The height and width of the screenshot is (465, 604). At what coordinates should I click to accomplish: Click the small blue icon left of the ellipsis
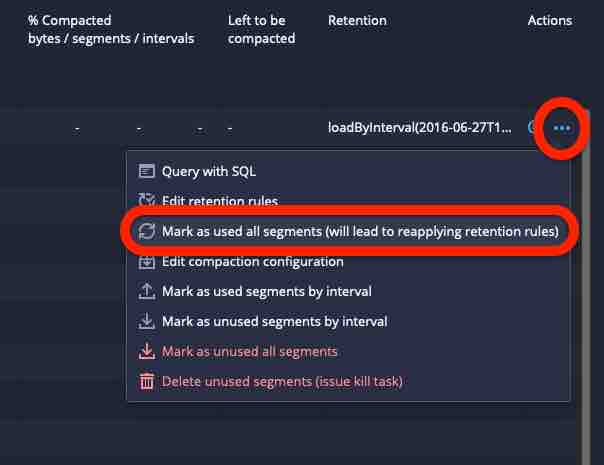[533, 128]
